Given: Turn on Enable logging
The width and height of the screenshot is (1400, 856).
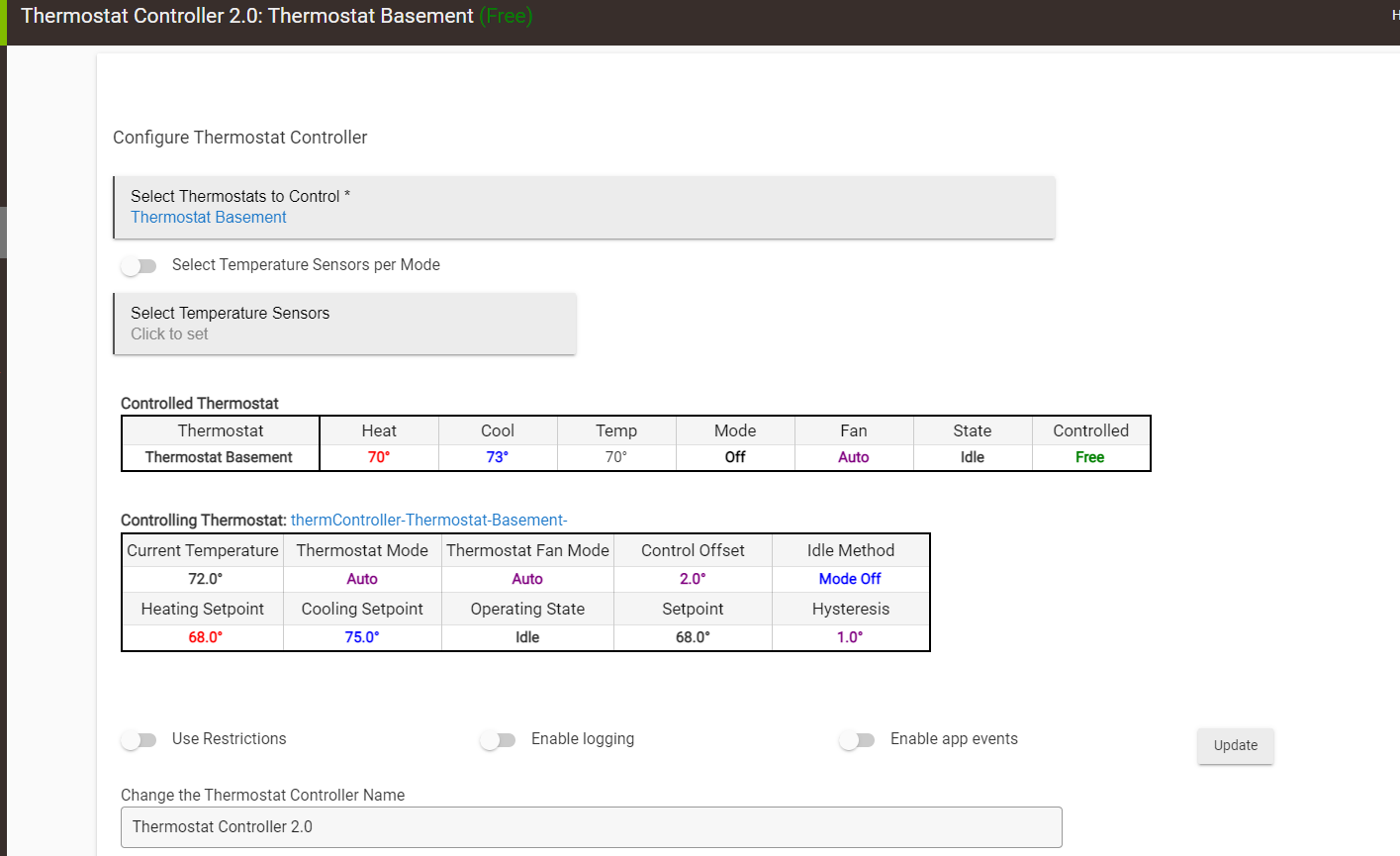Looking at the screenshot, I should (499, 739).
